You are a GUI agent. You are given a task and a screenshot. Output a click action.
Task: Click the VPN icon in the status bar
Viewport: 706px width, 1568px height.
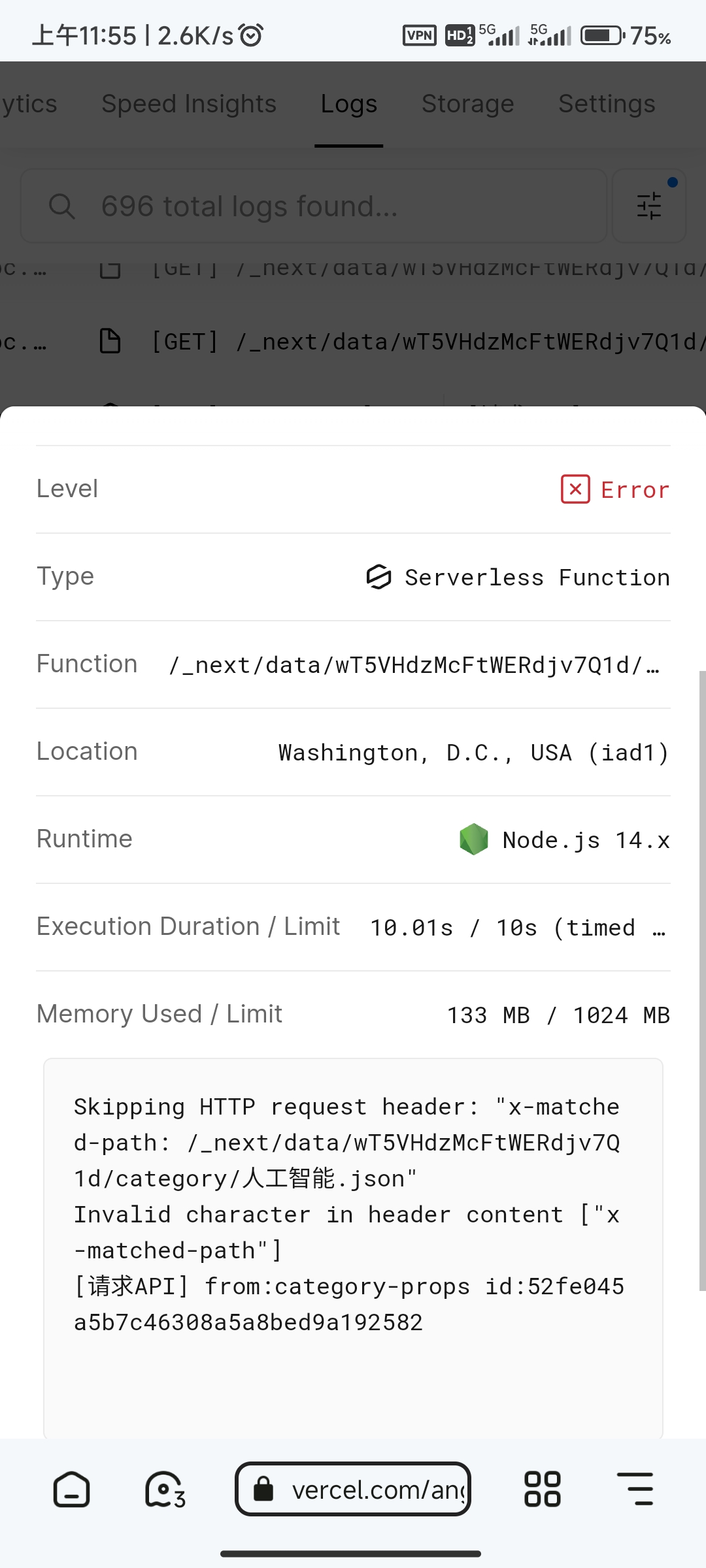[419, 36]
